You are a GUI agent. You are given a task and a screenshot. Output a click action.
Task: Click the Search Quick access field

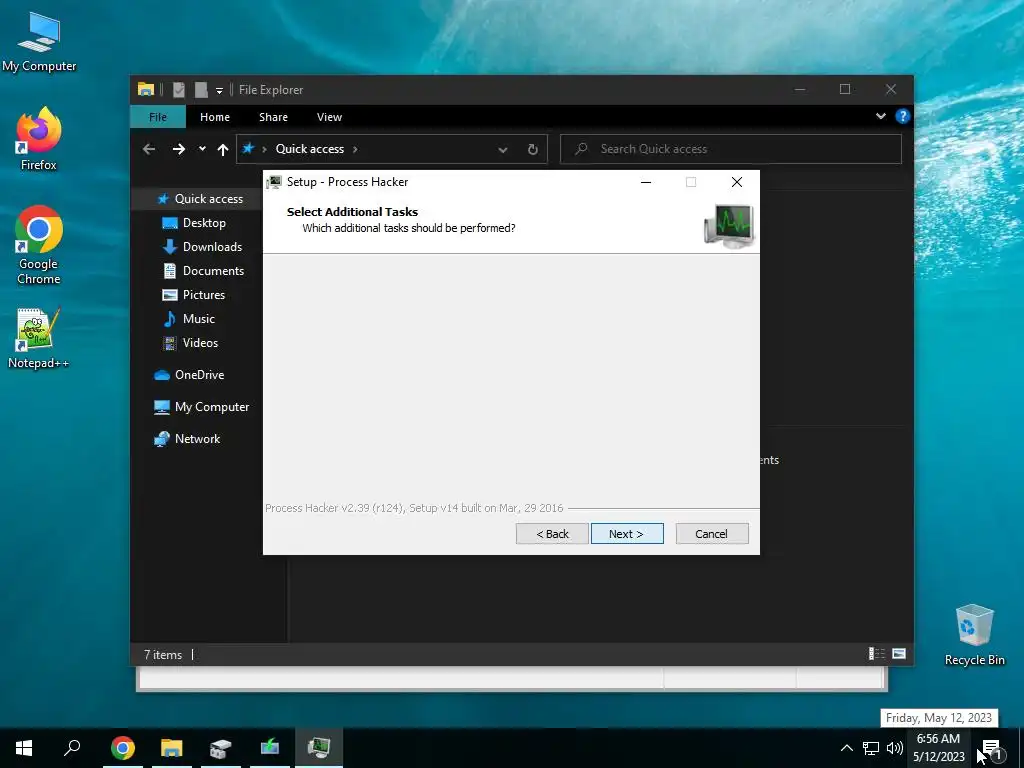coord(731,149)
